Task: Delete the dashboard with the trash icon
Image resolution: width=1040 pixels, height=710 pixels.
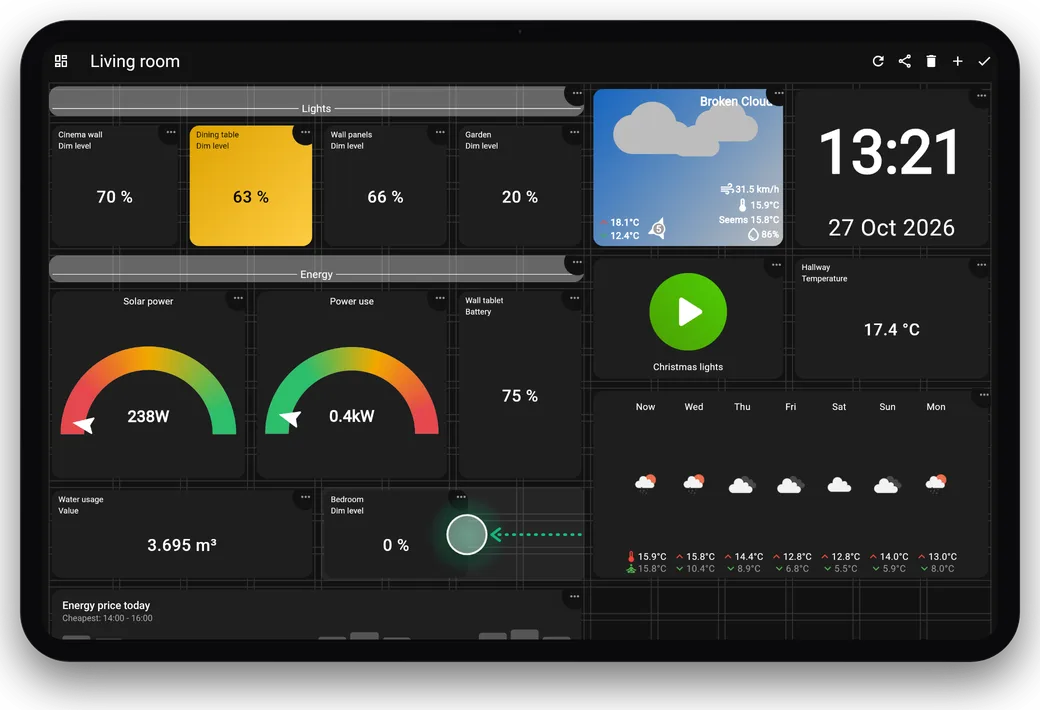Action: point(931,61)
